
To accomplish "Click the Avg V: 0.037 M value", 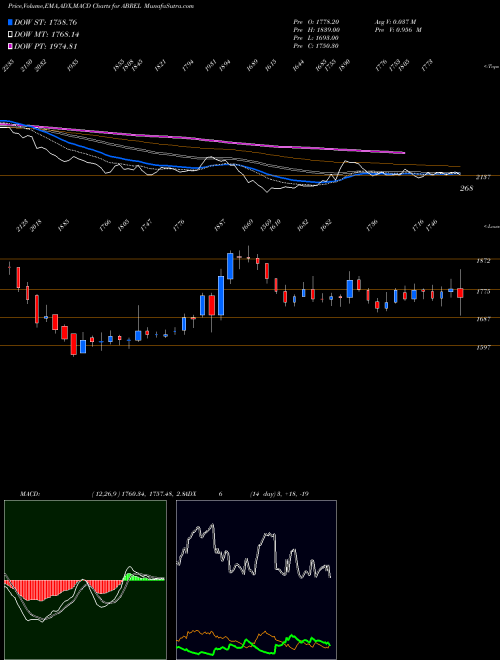I will (x=396, y=21).
